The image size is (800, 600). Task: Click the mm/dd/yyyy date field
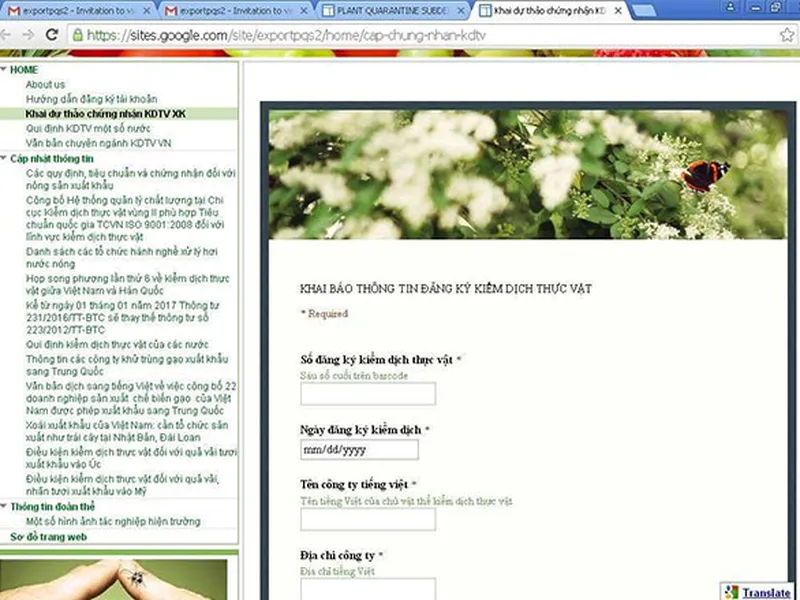pyautogui.click(x=359, y=450)
